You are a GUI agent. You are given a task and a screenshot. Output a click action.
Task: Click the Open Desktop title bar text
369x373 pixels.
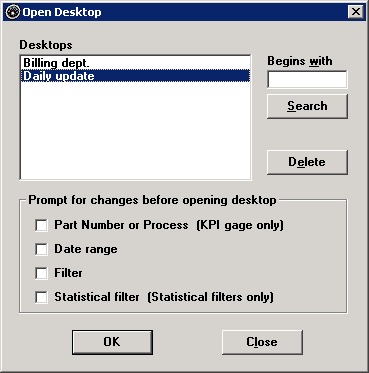(62, 12)
